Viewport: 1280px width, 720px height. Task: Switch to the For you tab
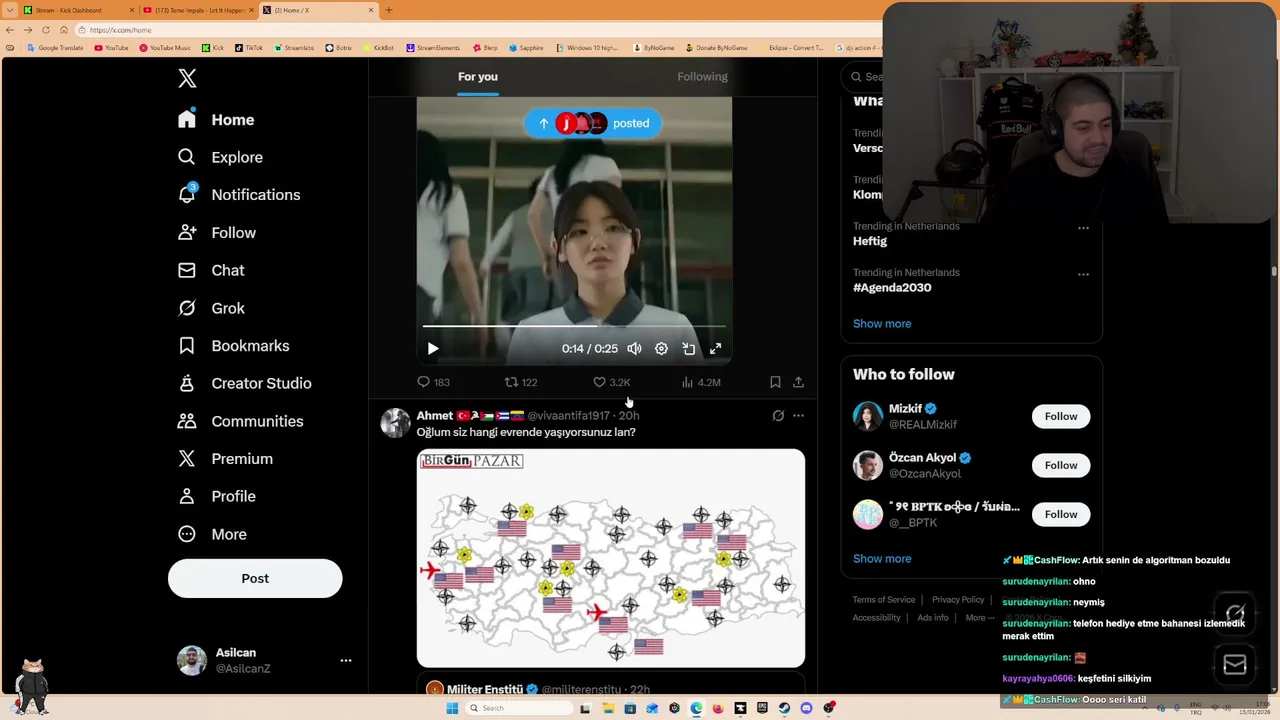click(478, 77)
